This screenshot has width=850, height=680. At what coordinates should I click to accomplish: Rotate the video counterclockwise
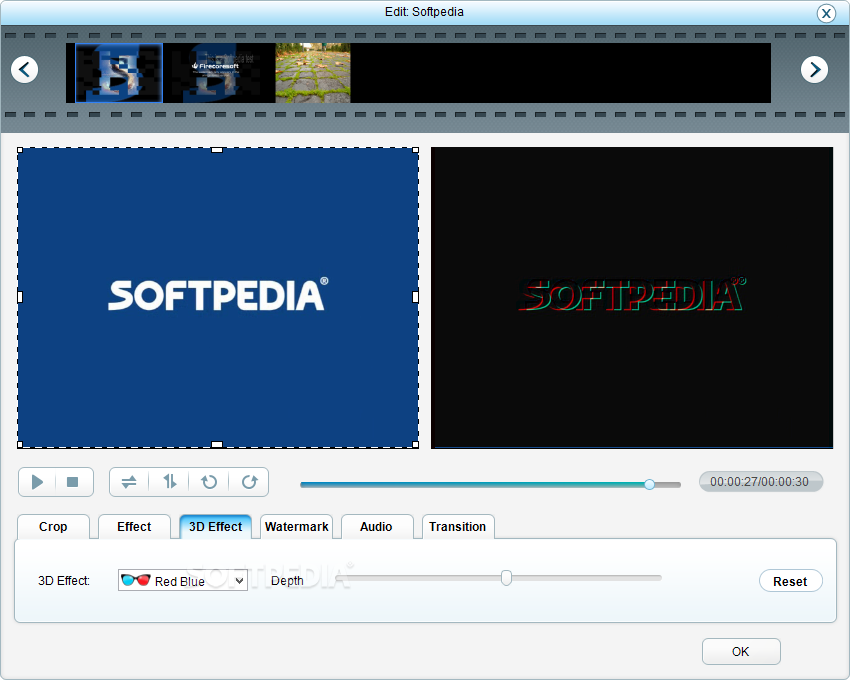point(209,482)
